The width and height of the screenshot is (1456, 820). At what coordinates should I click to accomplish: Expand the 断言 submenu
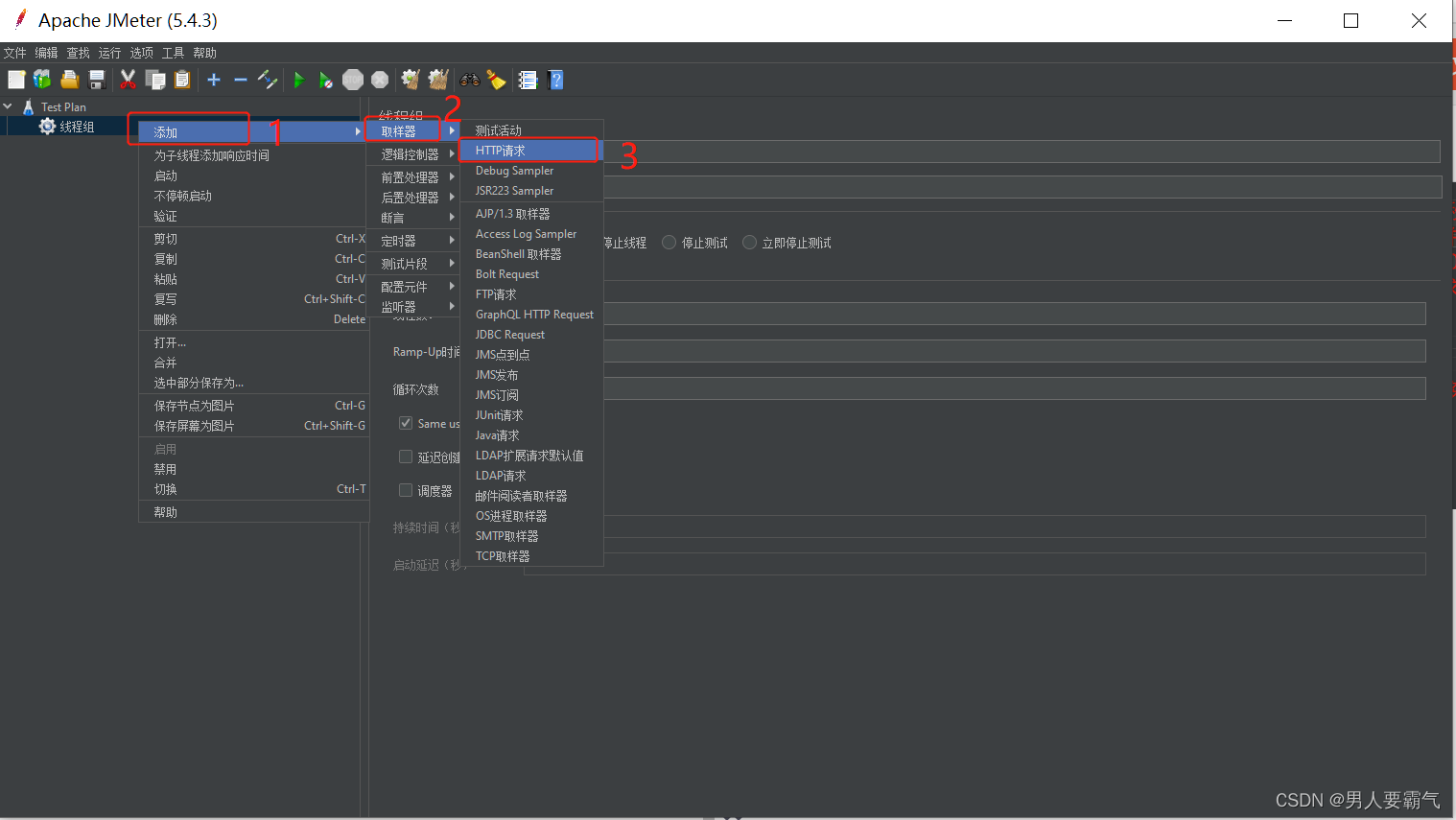tap(413, 218)
